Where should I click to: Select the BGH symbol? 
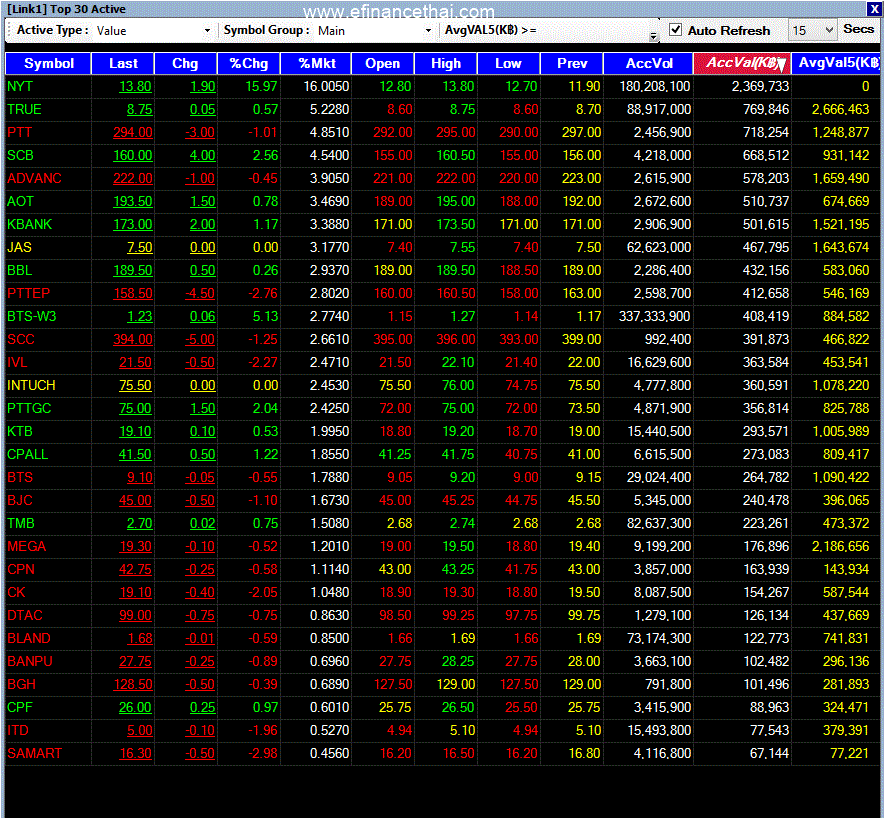21,685
